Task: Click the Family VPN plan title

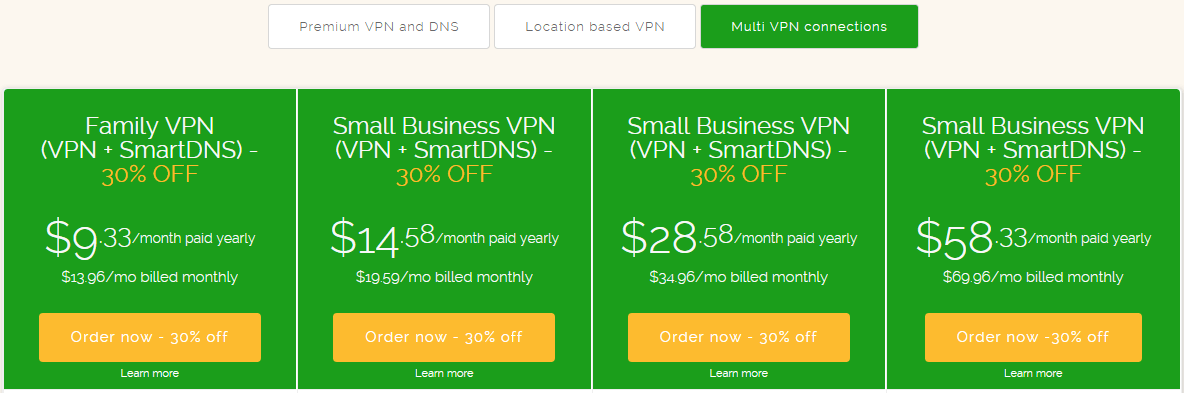Action: (x=150, y=125)
